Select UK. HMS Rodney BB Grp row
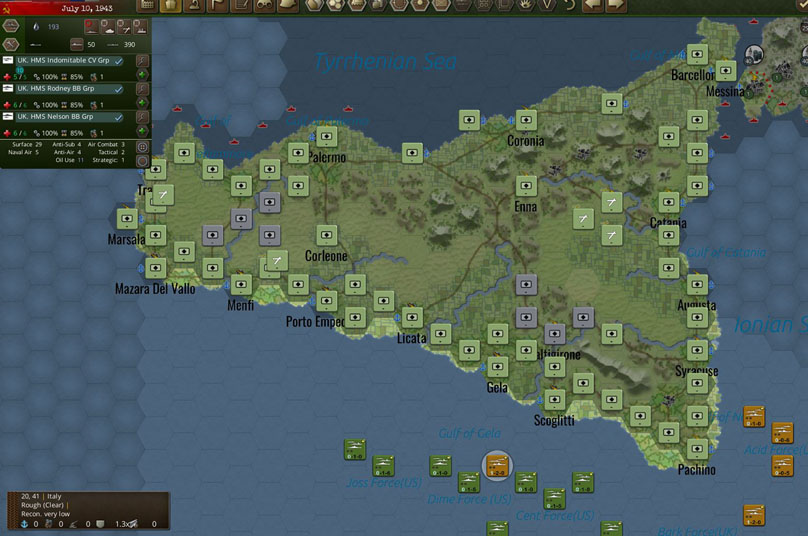Image resolution: width=808 pixels, height=536 pixels. 68,89
